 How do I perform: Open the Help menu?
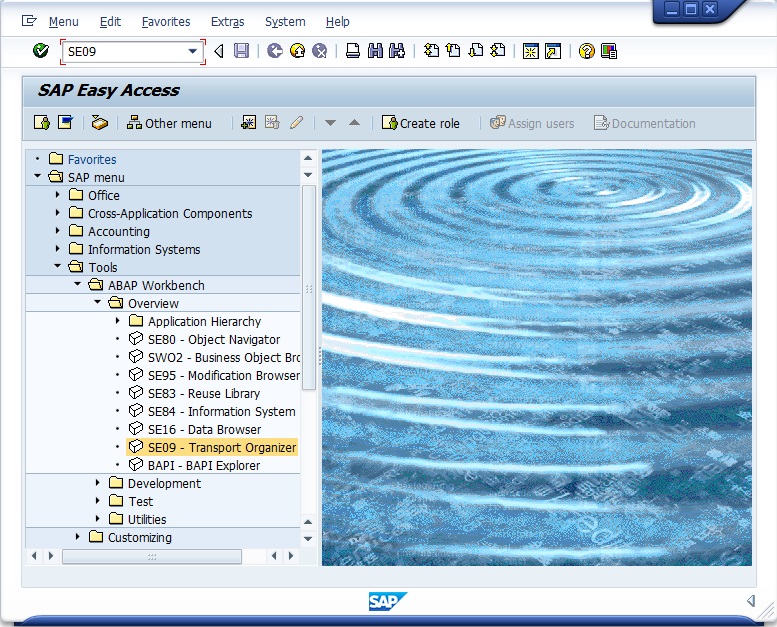(337, 21)
